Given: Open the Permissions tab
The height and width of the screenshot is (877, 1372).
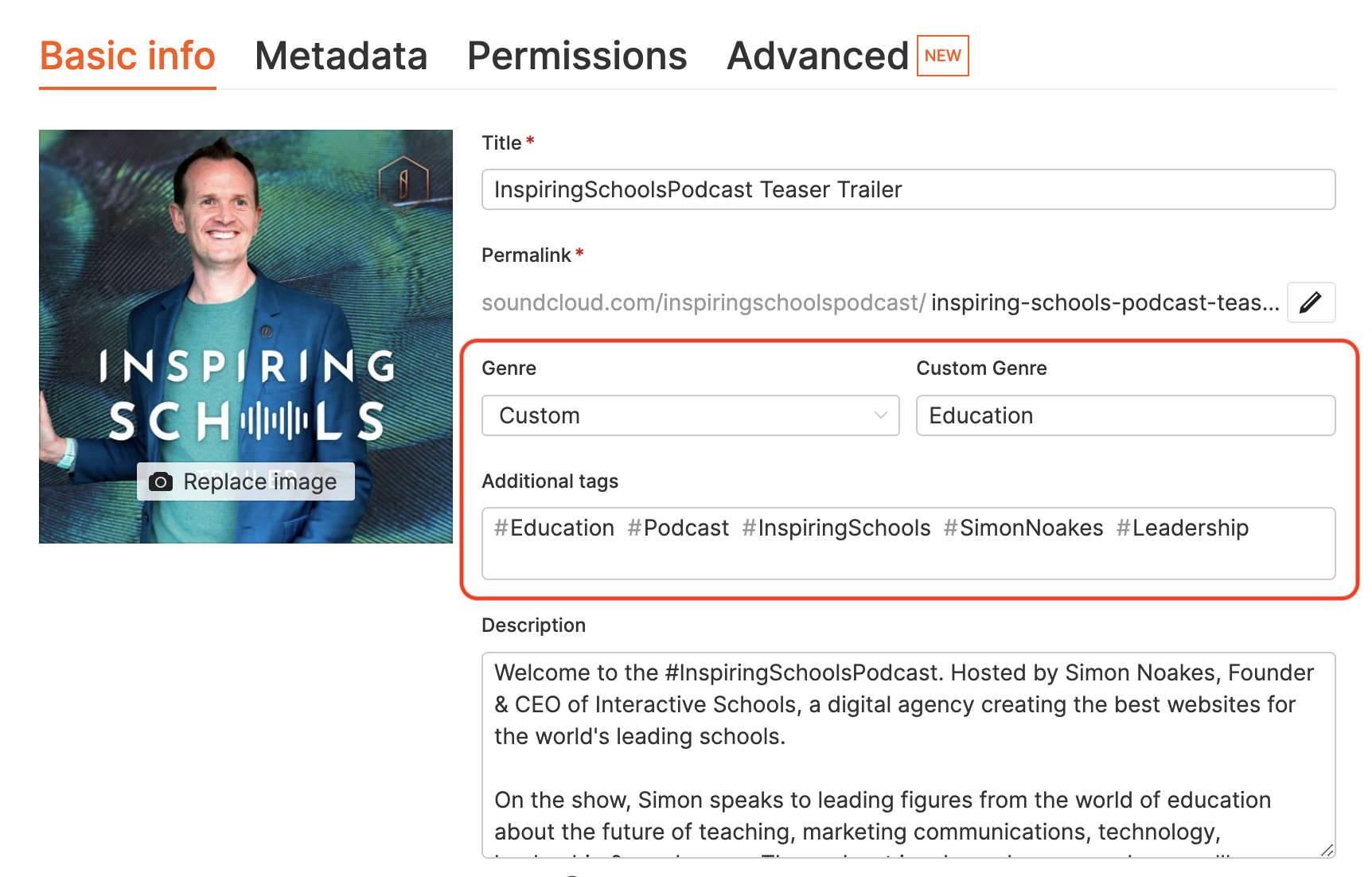Looking at the screenshot, I should [x=576, y=56].
